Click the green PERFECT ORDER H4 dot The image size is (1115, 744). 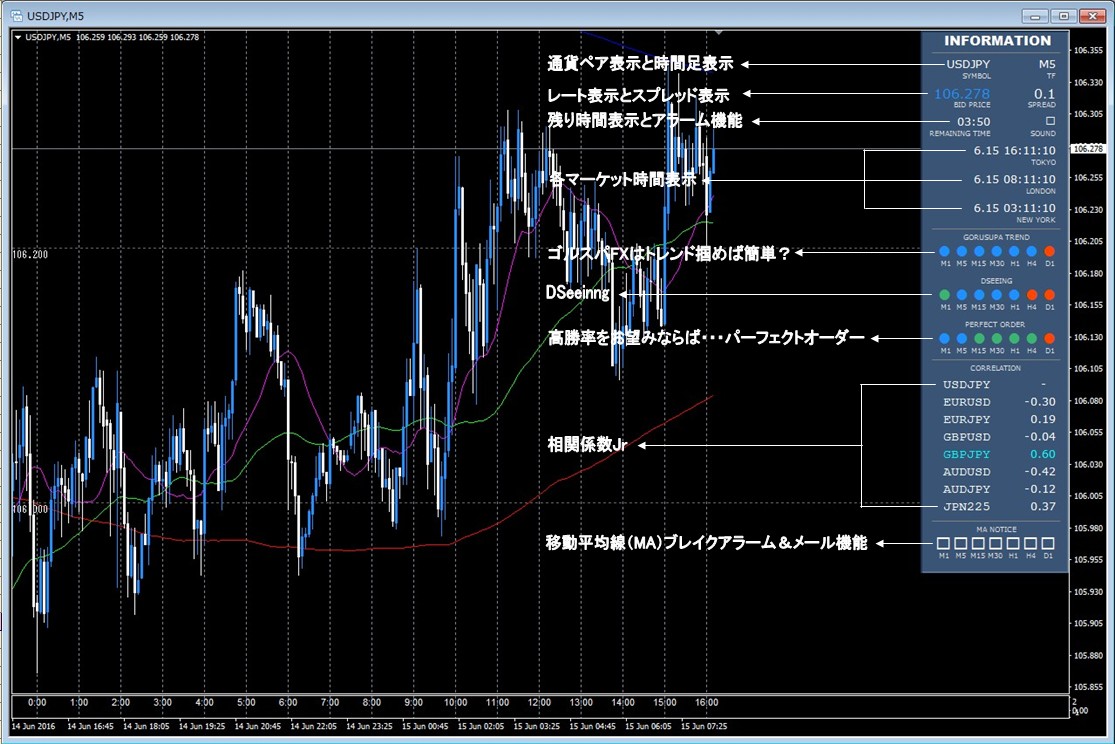coord(1031,339)
